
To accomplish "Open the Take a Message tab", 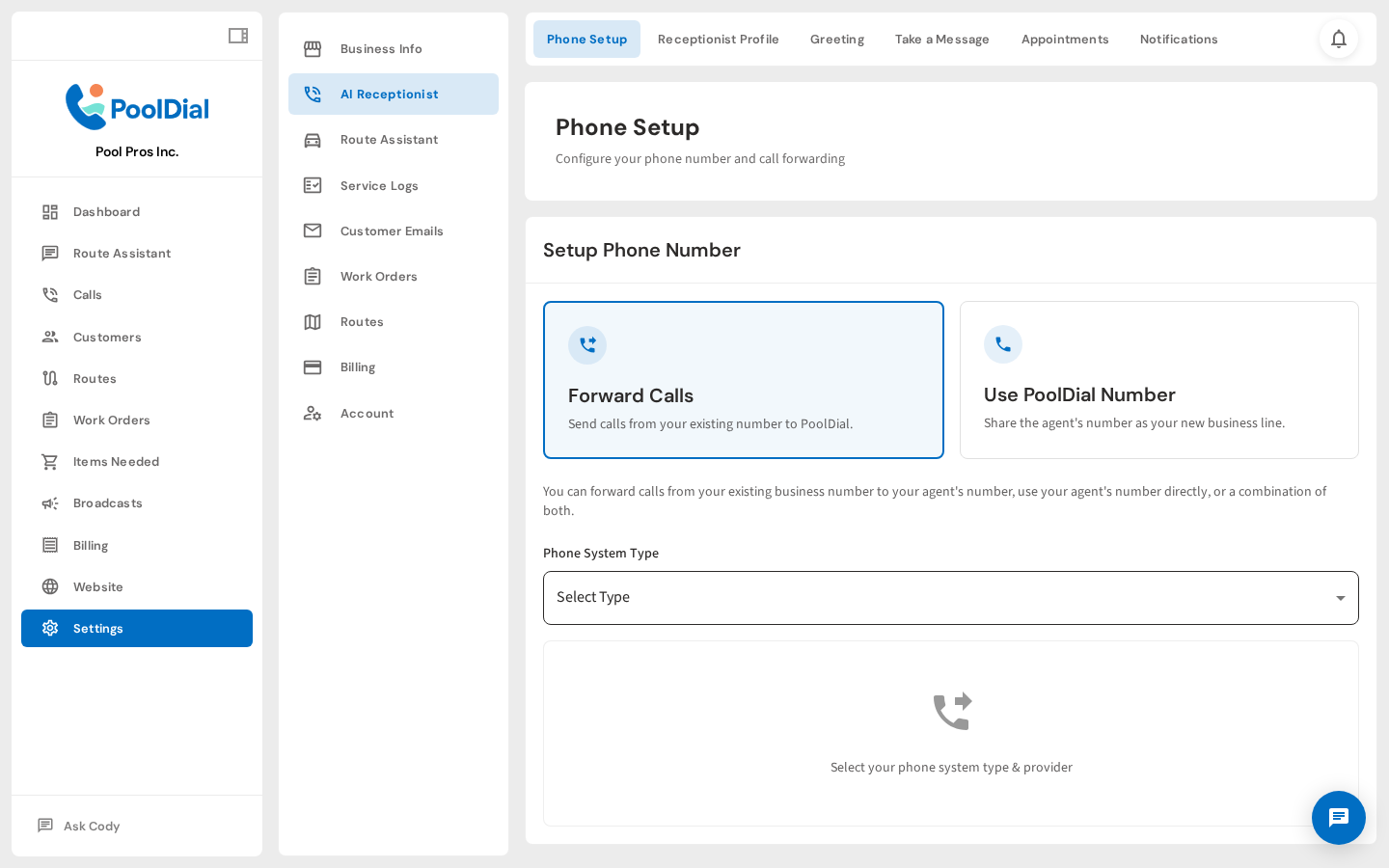I will pyautogui.click(x=941, y=39).
